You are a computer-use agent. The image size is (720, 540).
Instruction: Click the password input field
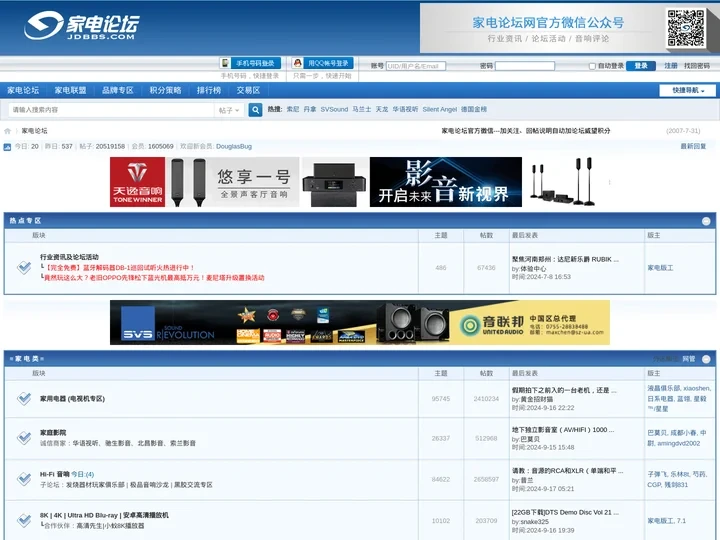point(525,66)
